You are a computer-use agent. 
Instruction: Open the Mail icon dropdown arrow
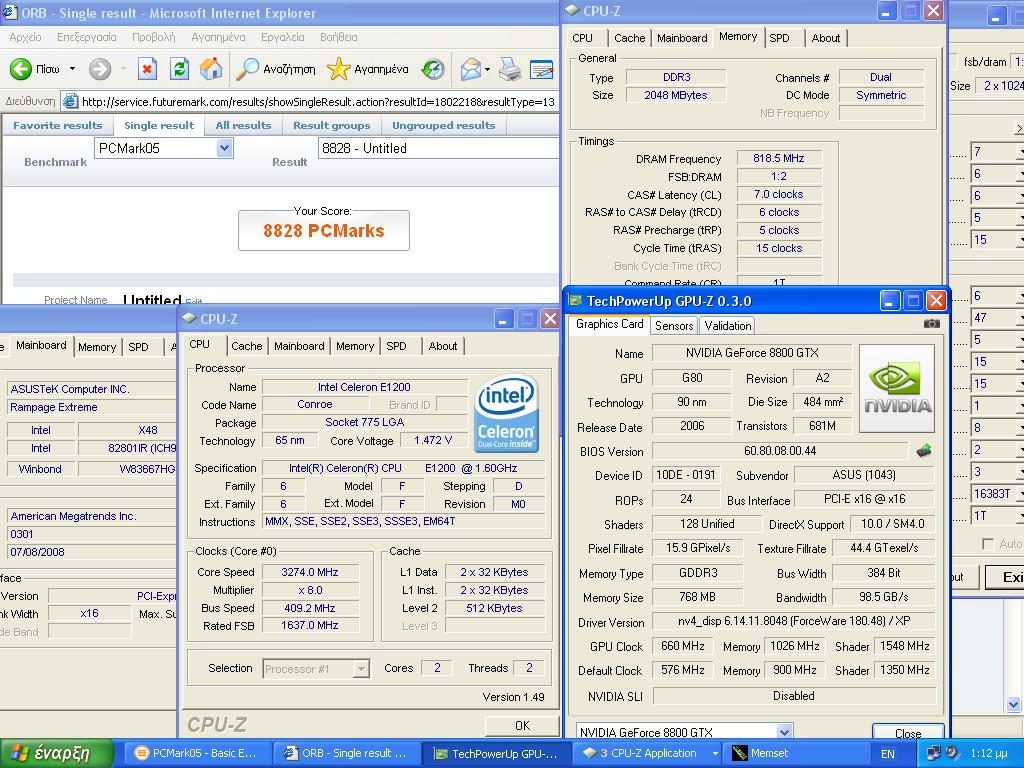pyautogui.click(x=487, y=69)
